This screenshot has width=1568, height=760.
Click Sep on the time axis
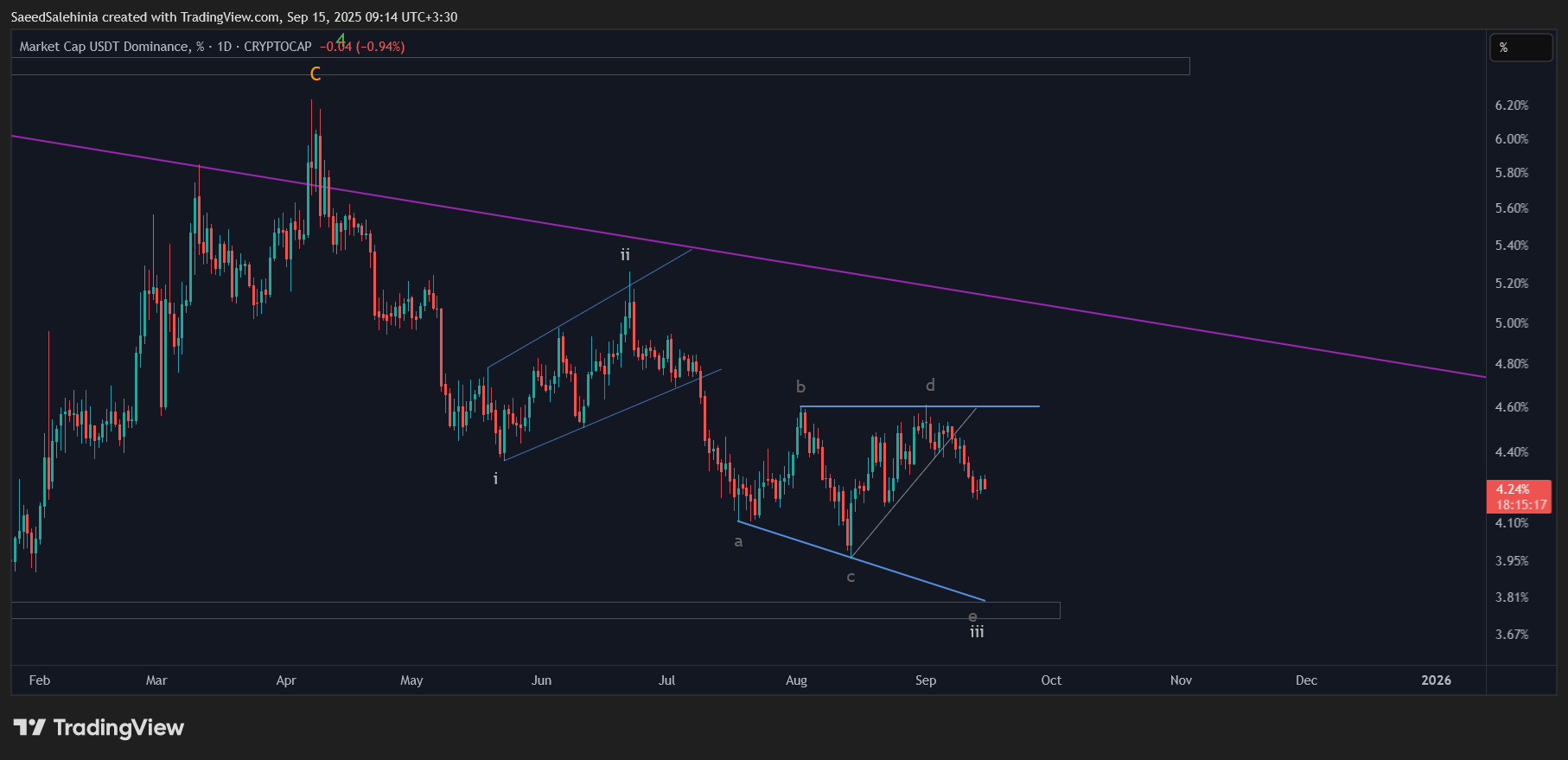(x=926, y=680)
